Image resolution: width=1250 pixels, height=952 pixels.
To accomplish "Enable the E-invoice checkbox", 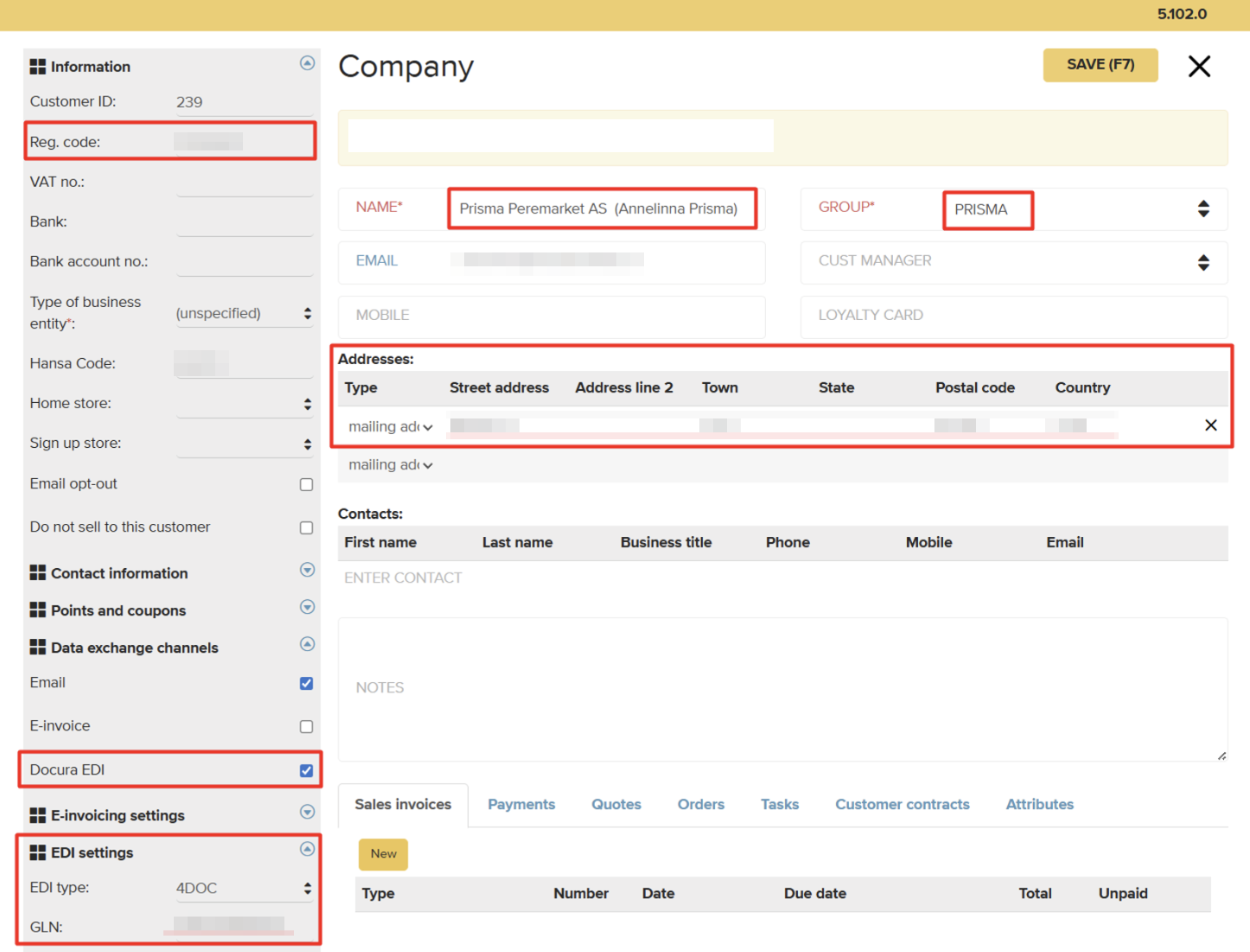I will [306, 727].
